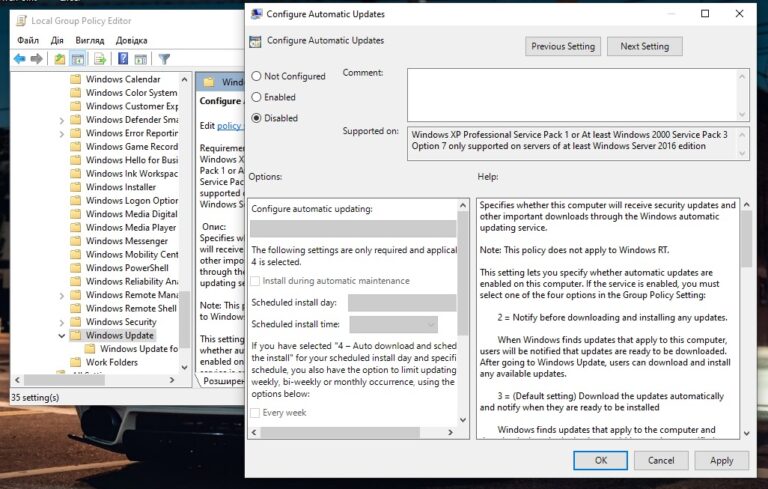Click the Edit policy setting link
Viewport: 768px width, 489px height.
(230, 126)
